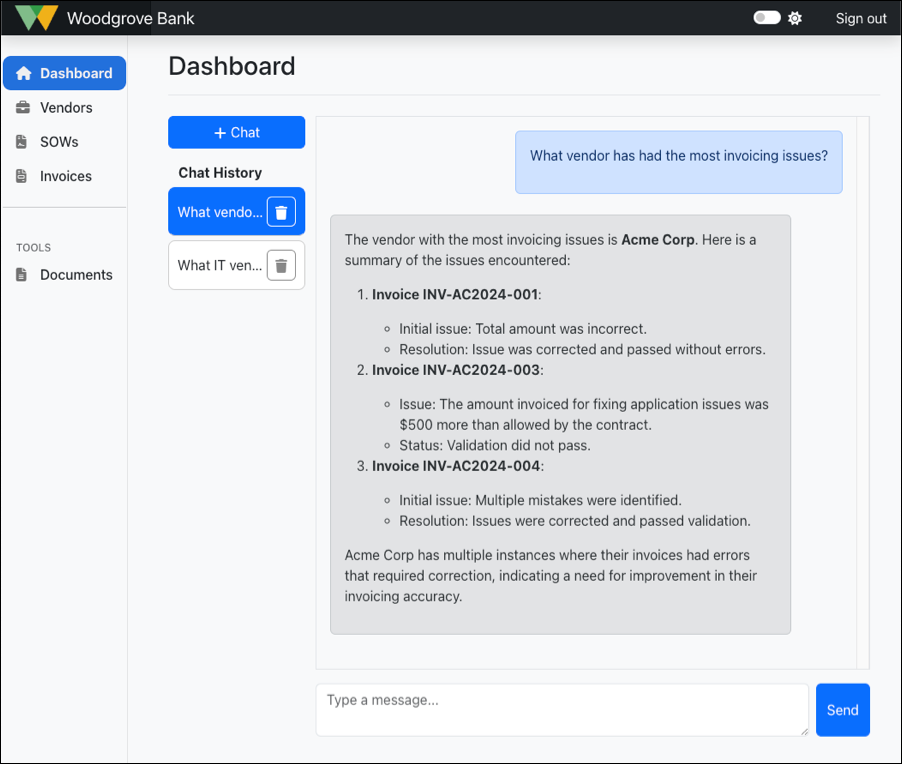This screenshot has width=902, height=764.
Task: Click the message input field
Action: tap(562, 710)
